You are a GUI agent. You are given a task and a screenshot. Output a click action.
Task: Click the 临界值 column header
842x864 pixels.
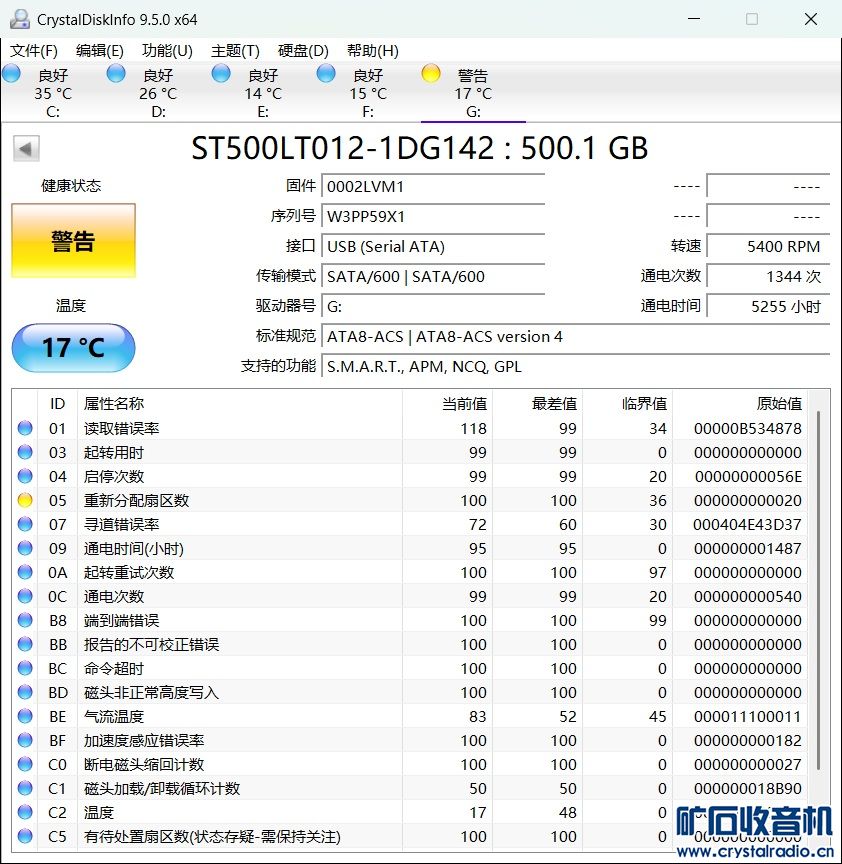point(628,403)
